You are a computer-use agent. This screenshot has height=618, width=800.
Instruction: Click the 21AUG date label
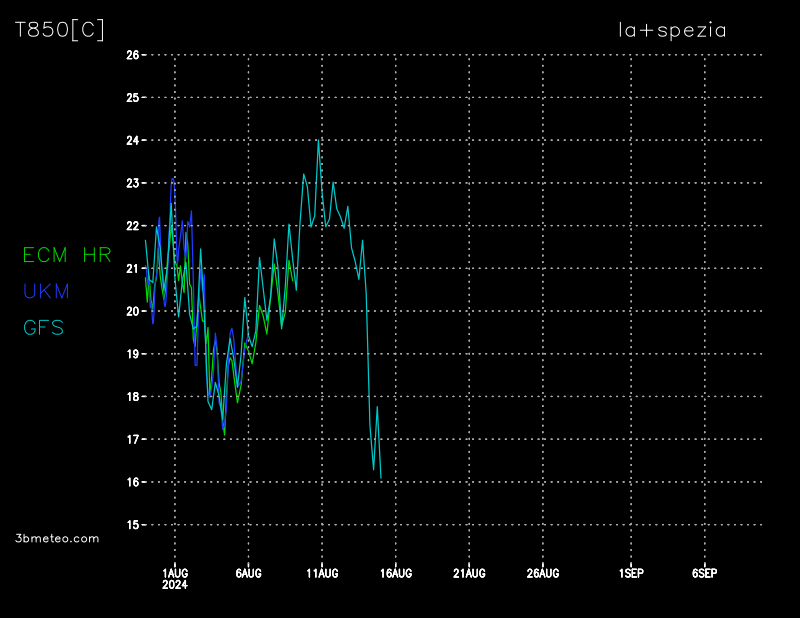point(469,573)
